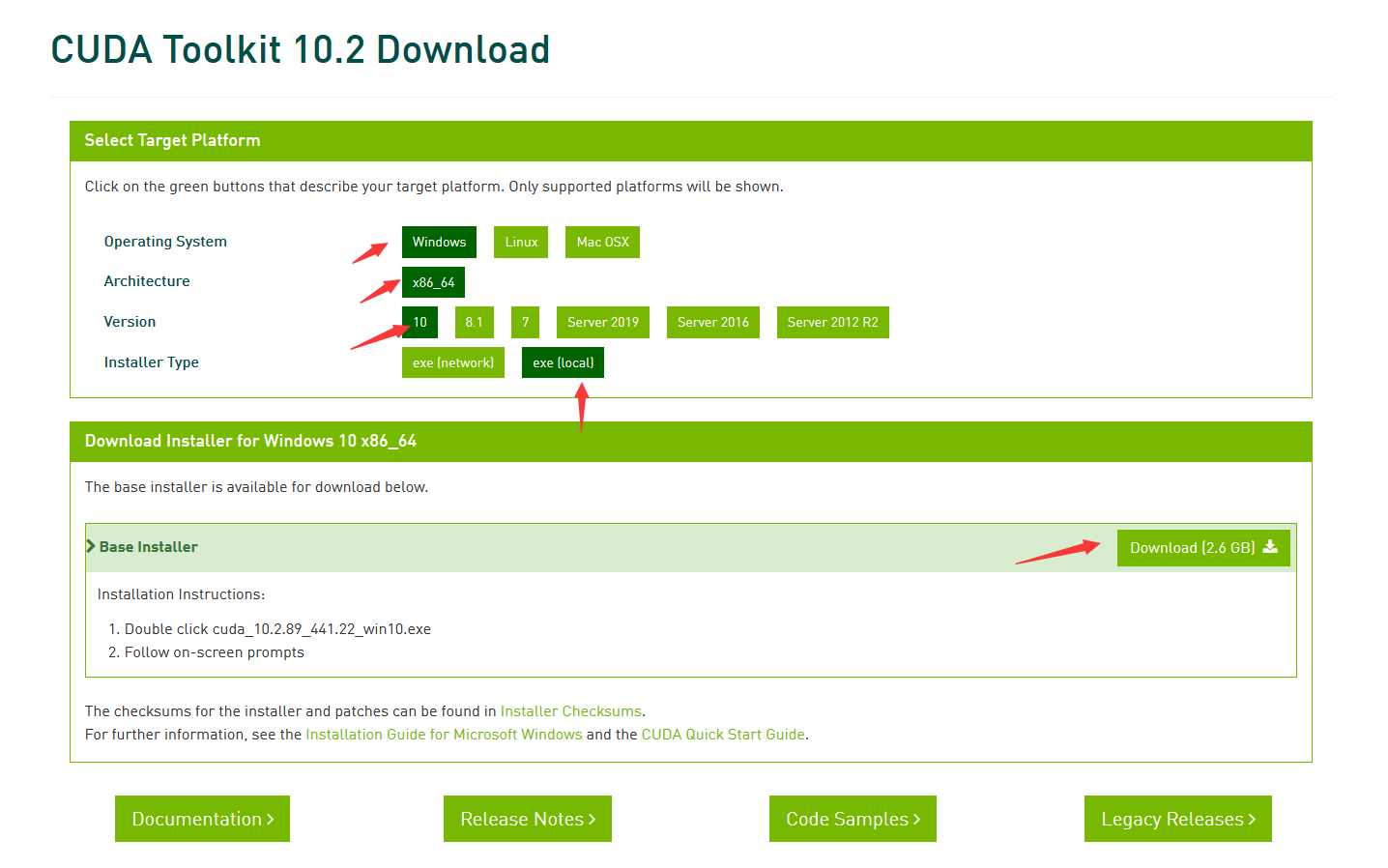This screenshot has height=868, width=1388.
Task: Select the Windows operating system button
Action: coord(439,242)
